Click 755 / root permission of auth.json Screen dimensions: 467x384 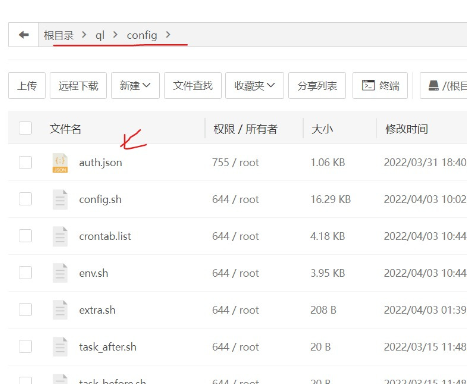(x=235, y=163)
